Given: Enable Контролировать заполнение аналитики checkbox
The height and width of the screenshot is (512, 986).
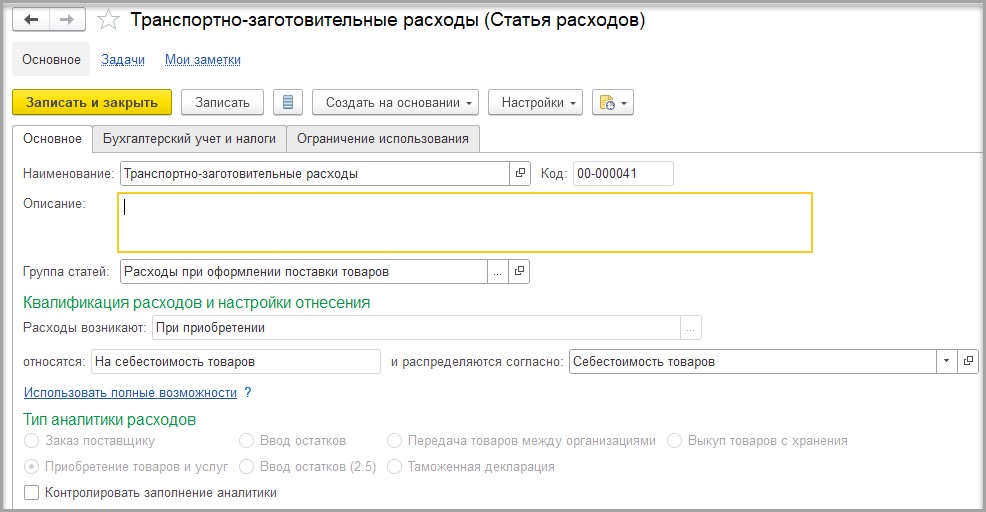Looking at the screenshot, I should pyautogui.click(x=31, y=493).
